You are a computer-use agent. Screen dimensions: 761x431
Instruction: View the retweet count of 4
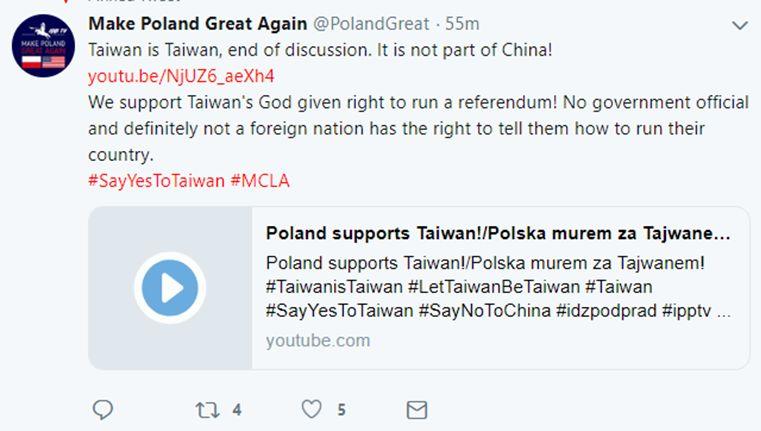[x=237, y=410]
